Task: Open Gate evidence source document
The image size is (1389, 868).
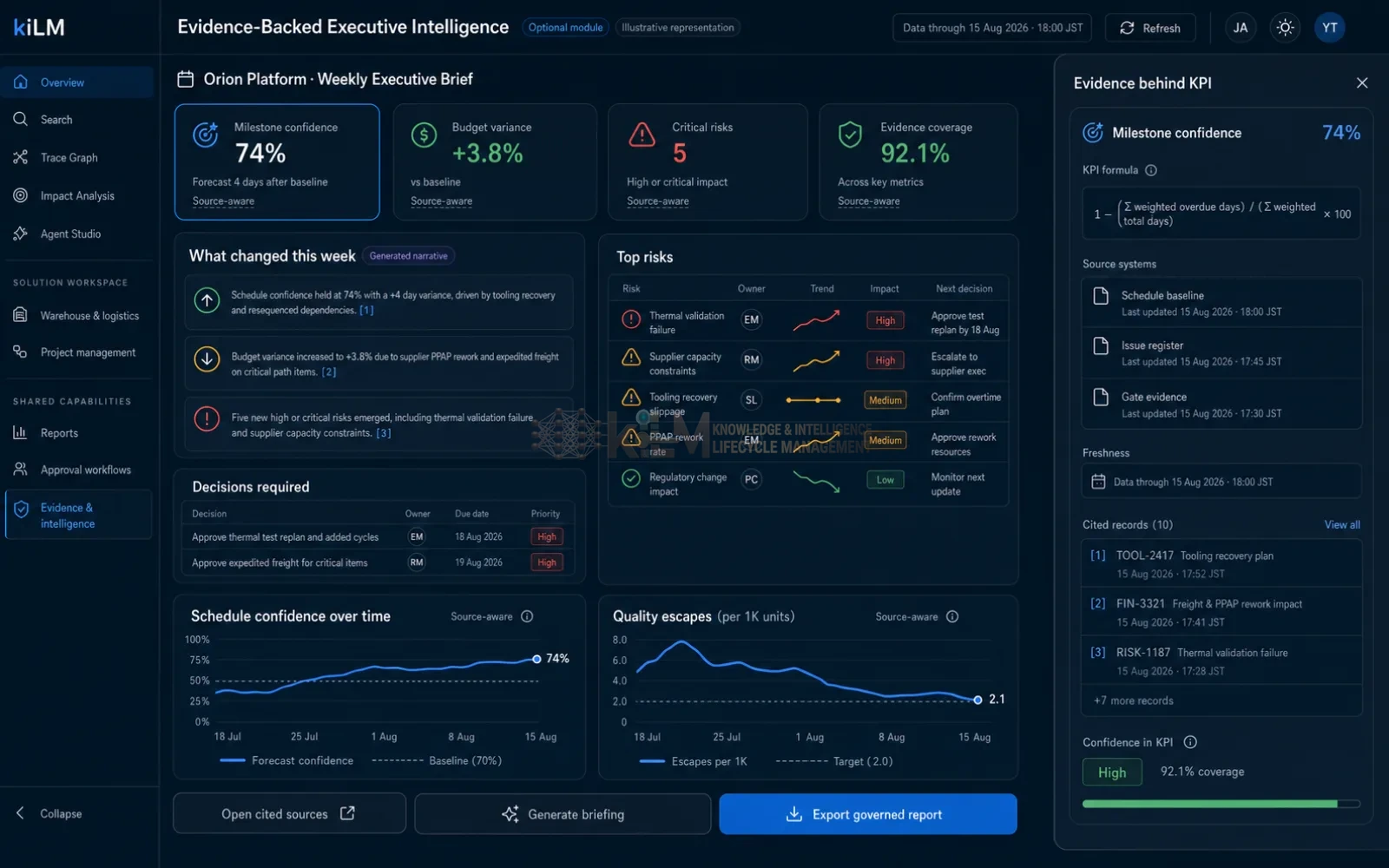Action: (x=1221, y=404)
